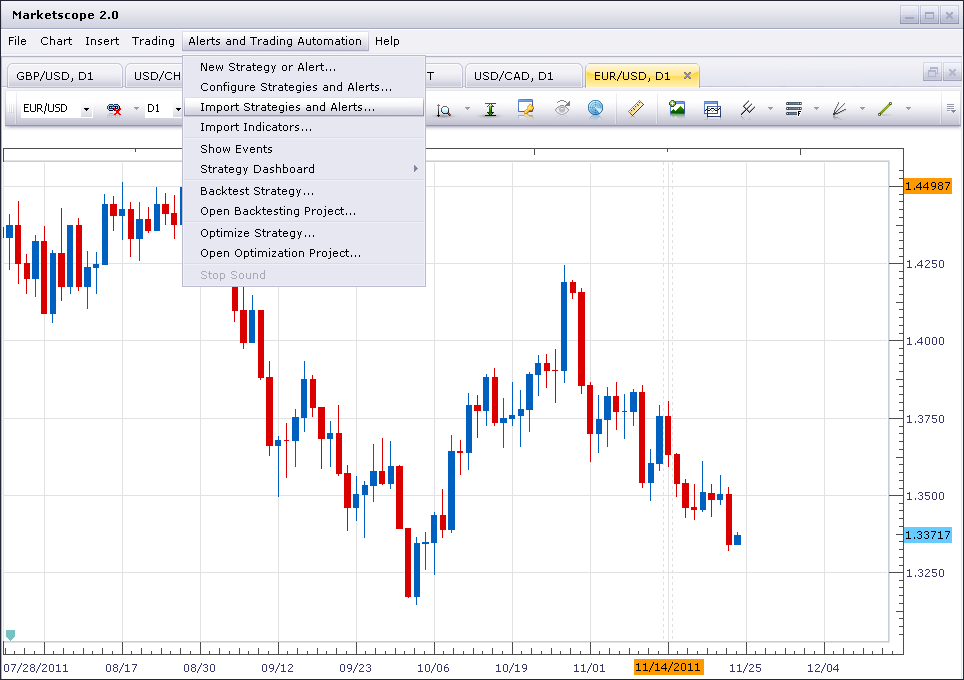Click the blue radar globe icon
Viewport: 964px width, 680px height.
click(595, 109)
